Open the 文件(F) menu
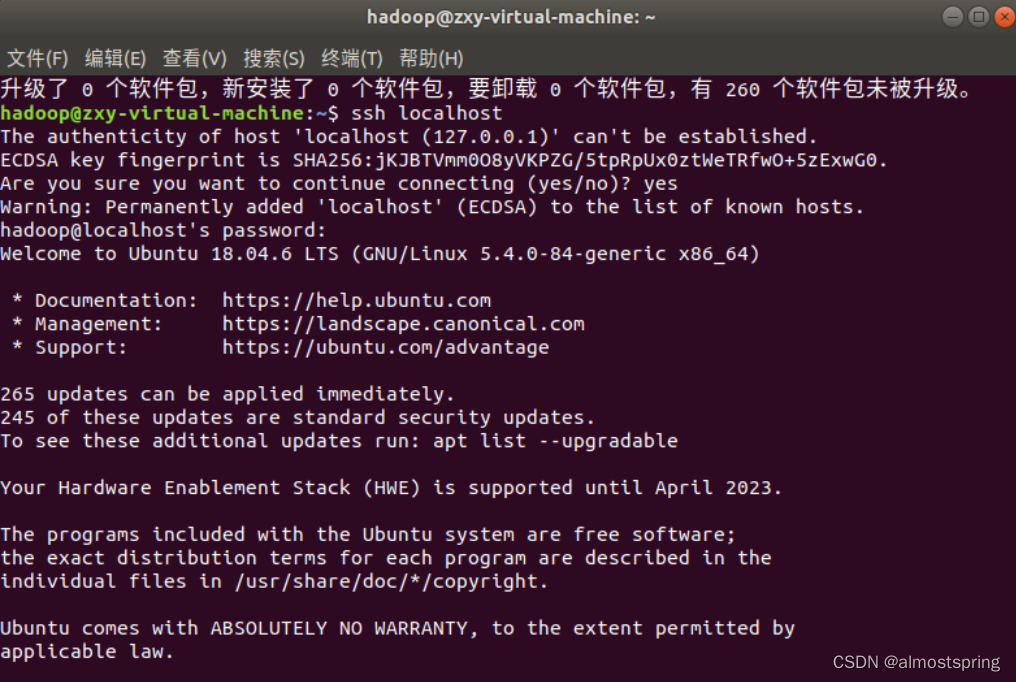Screen dimensions: 1016x682 (37, 58)
